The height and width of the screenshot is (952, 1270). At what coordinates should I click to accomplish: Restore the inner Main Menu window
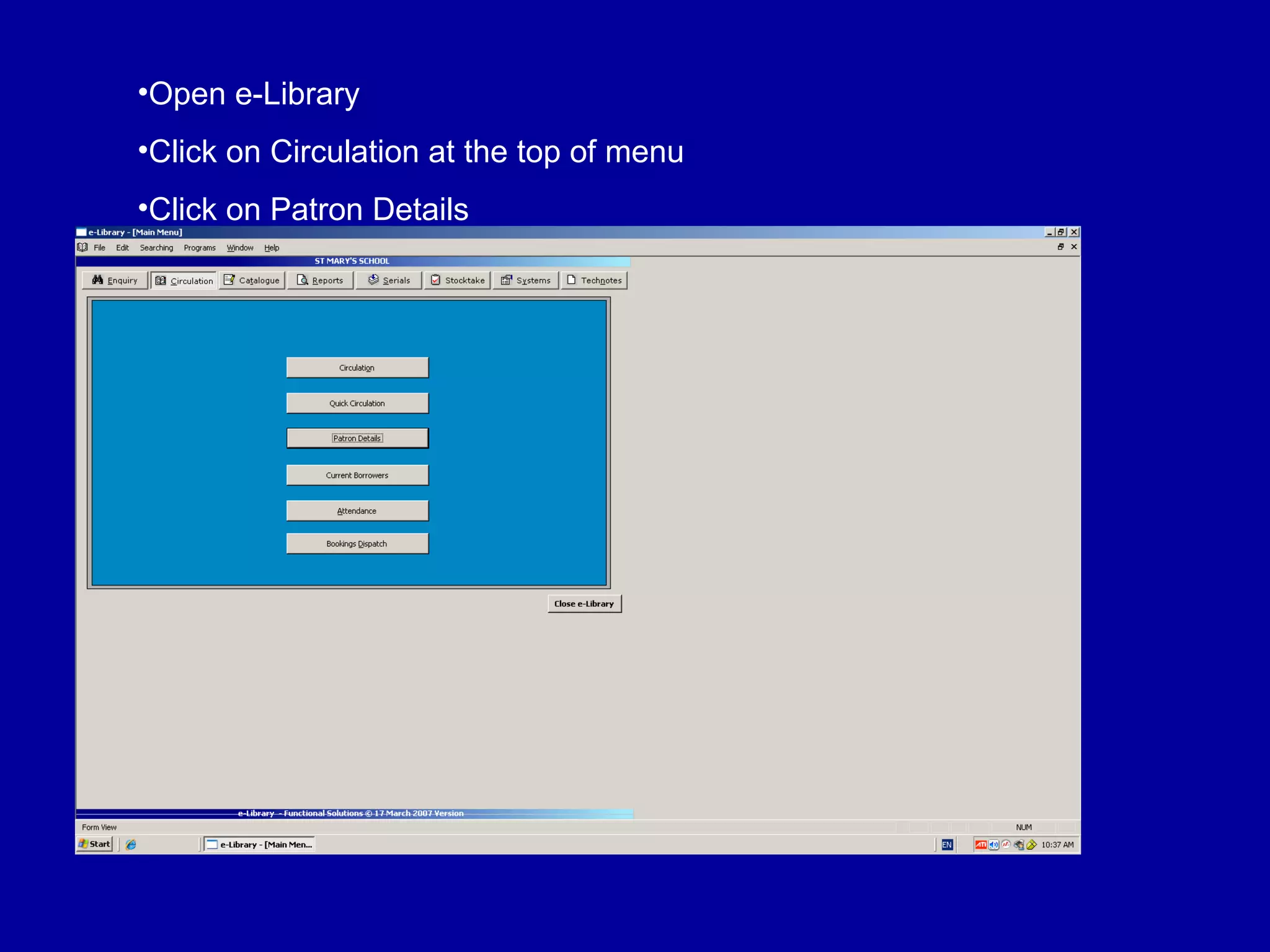coord(1060,247)
